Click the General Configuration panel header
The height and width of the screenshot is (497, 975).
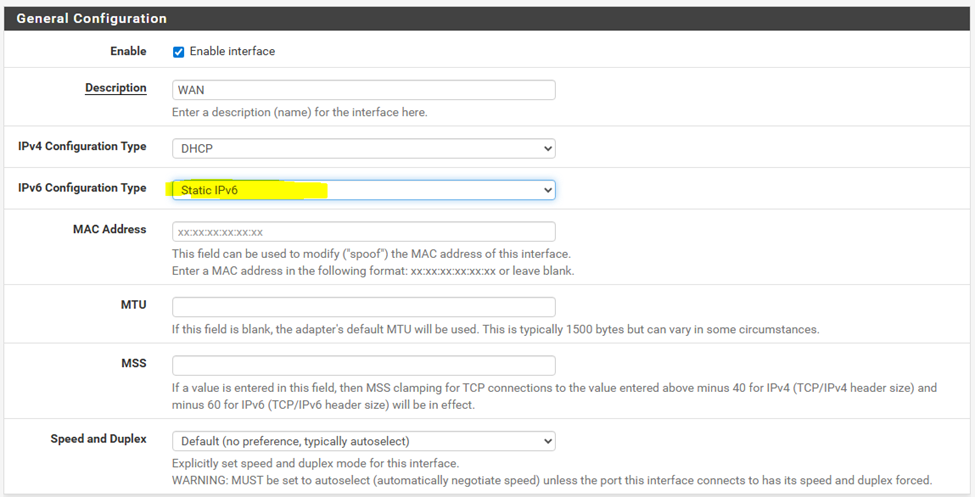point(92,19)
